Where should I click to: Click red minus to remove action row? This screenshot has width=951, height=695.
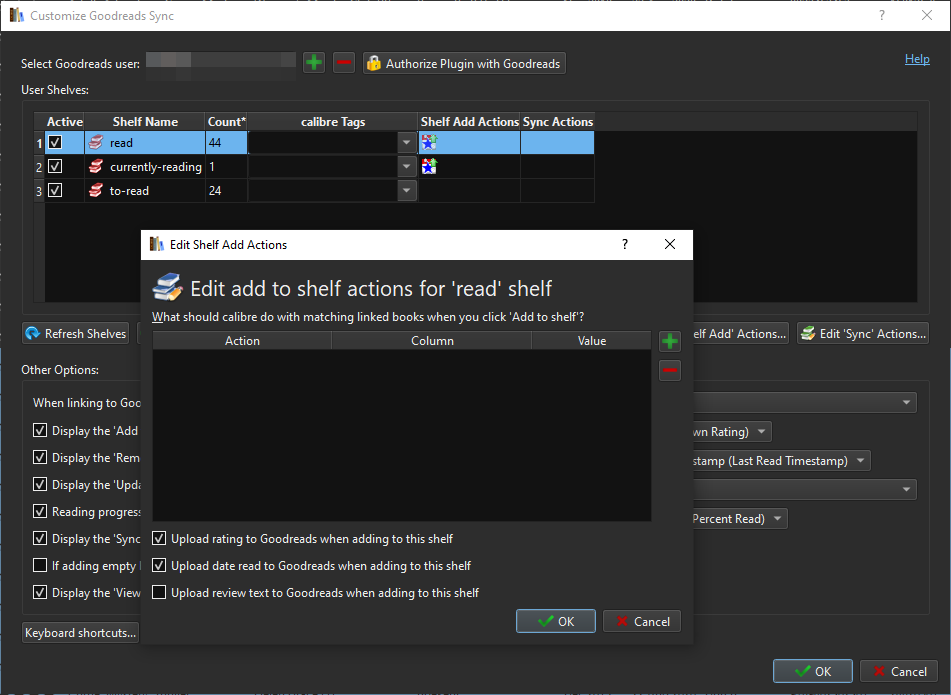(x=670, y=371)
